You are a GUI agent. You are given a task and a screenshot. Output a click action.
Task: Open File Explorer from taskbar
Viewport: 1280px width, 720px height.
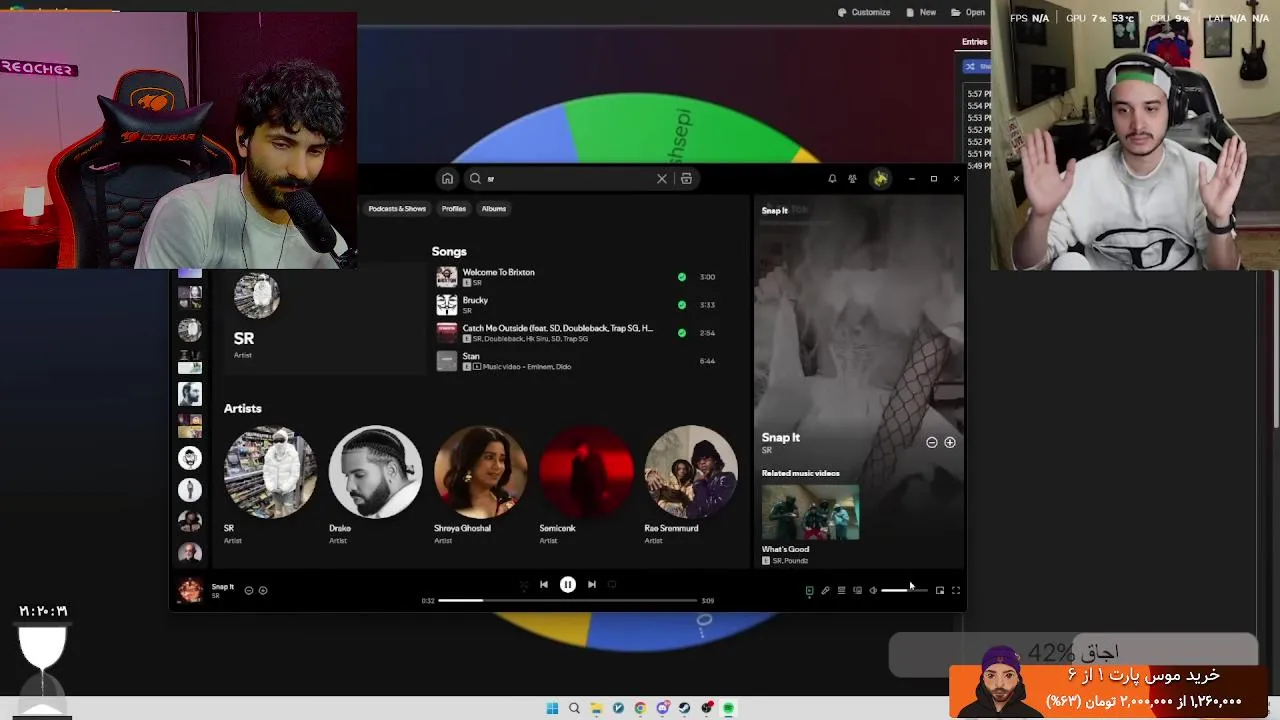tap(596, 708)
